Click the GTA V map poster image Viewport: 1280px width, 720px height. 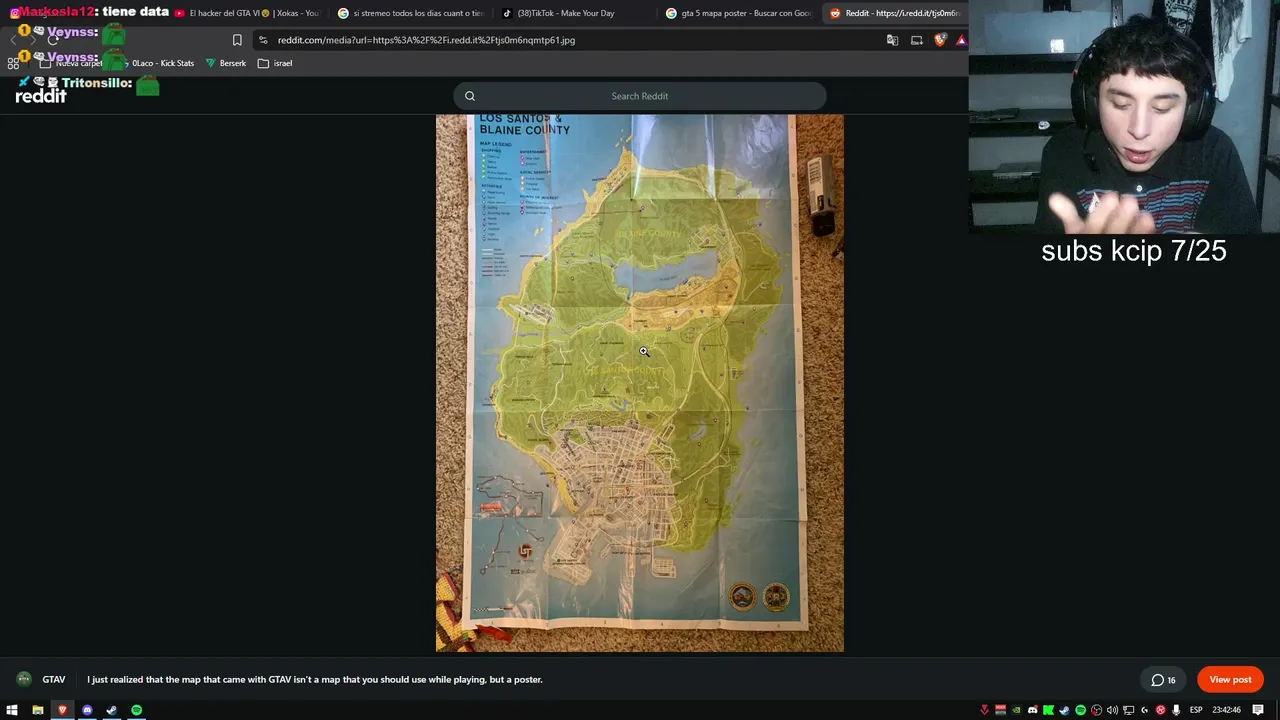[x=640, y=383]
